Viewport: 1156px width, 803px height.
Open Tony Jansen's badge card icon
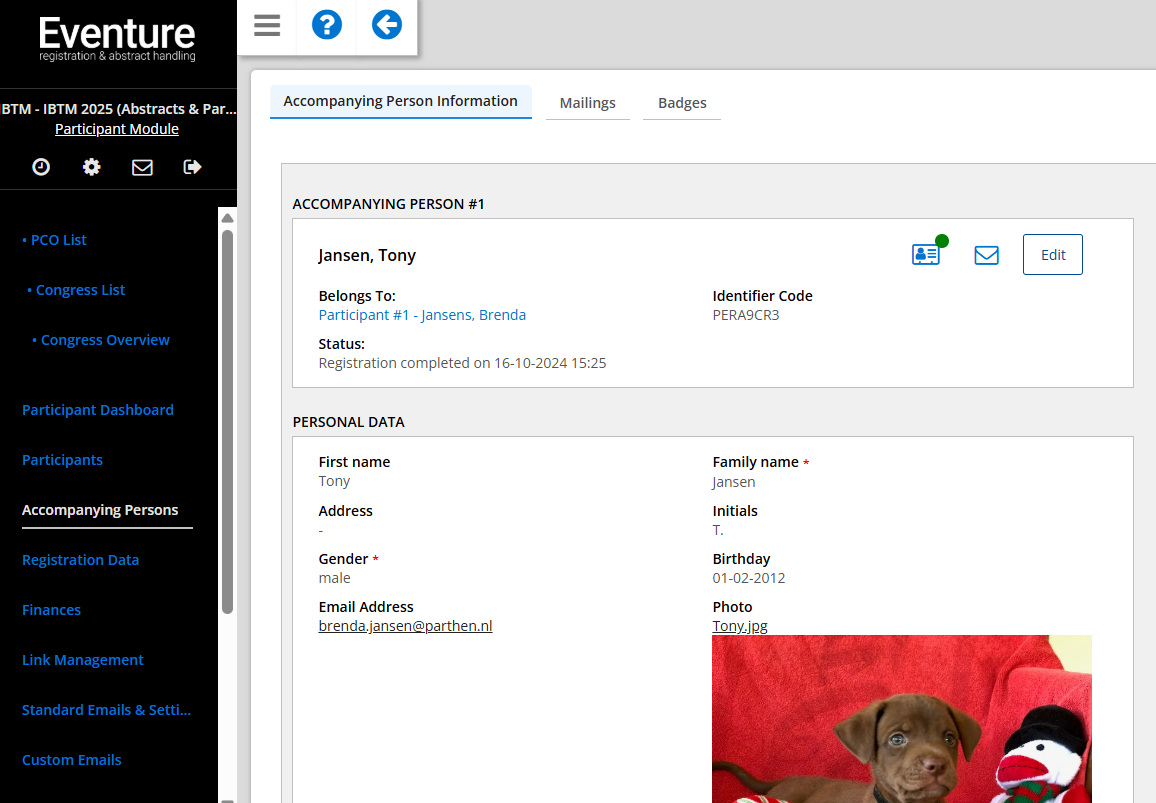click(926, 255)
